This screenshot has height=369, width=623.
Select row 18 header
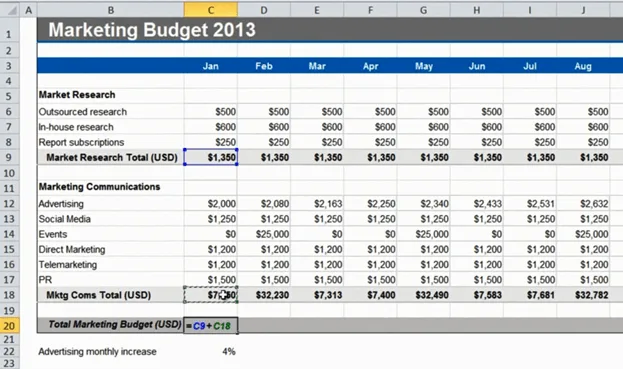9,295
